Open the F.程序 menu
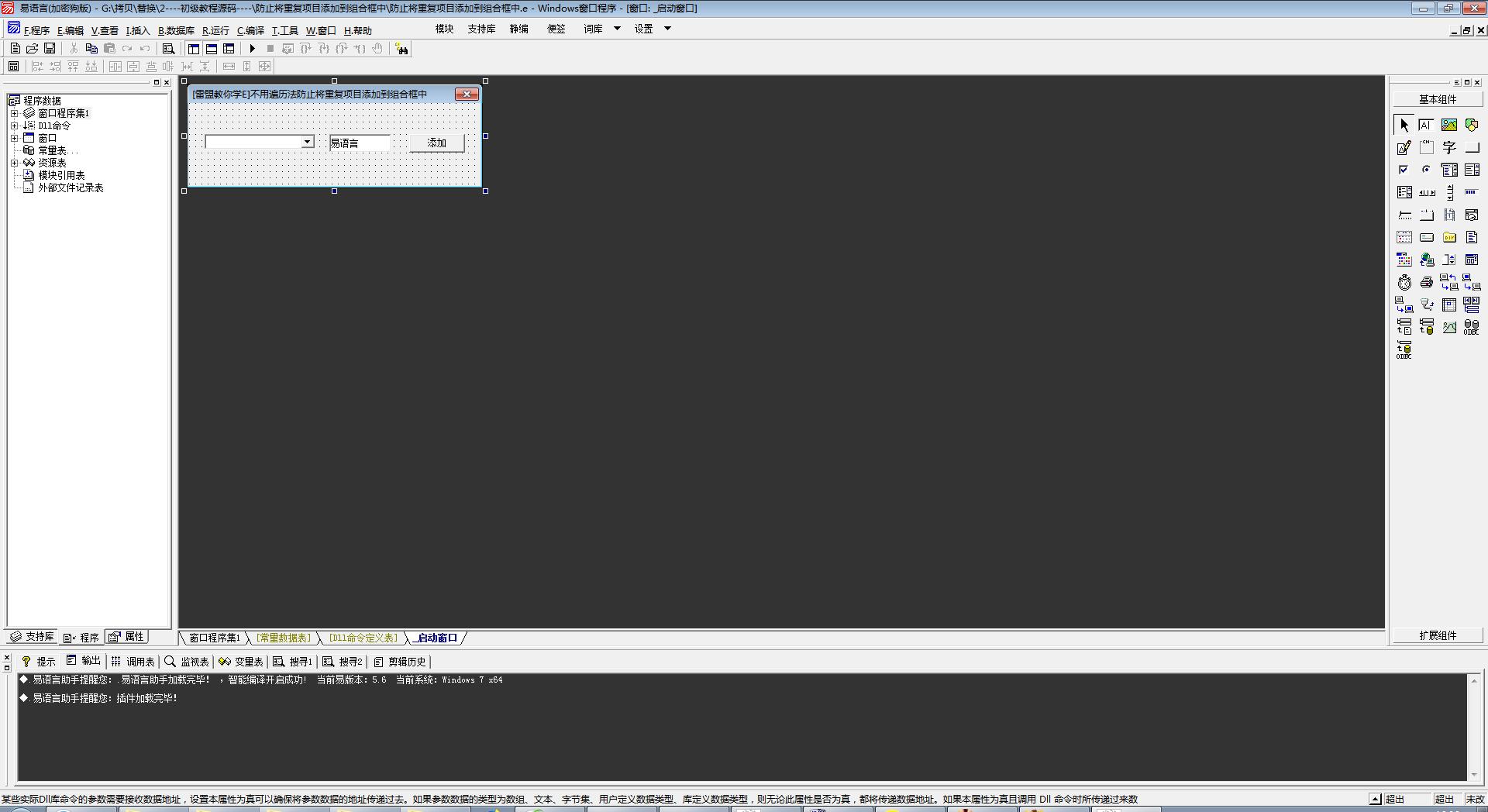The width and height of the screenshot is (1488, 812). [36, 30]
